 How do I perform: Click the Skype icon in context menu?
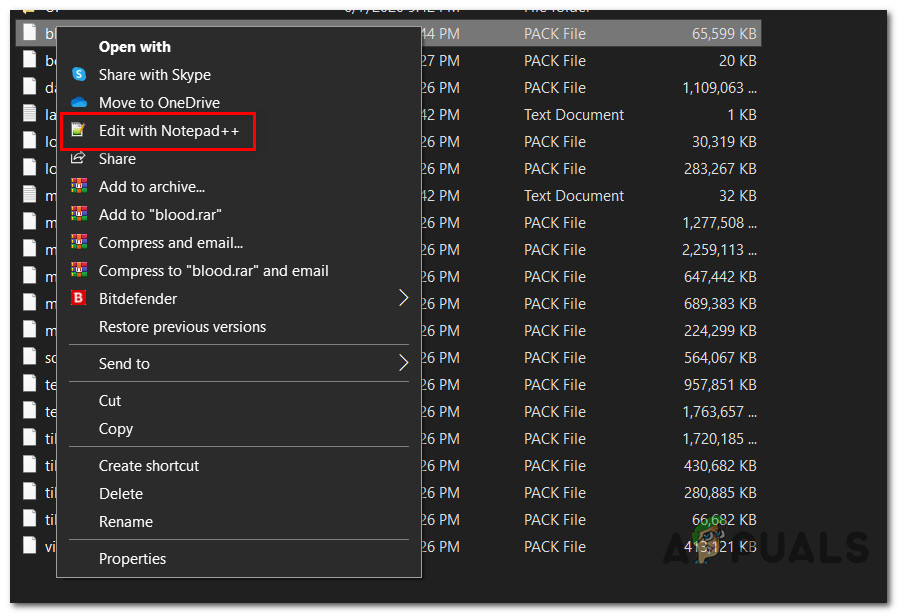(x=79, y=75)
